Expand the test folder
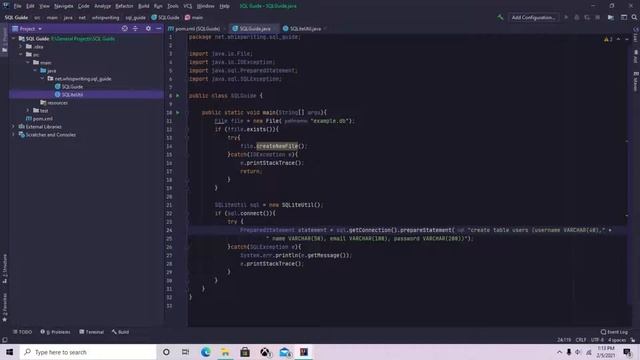The width and height of the screenshot is (640, 360). (x=28, y=110)
